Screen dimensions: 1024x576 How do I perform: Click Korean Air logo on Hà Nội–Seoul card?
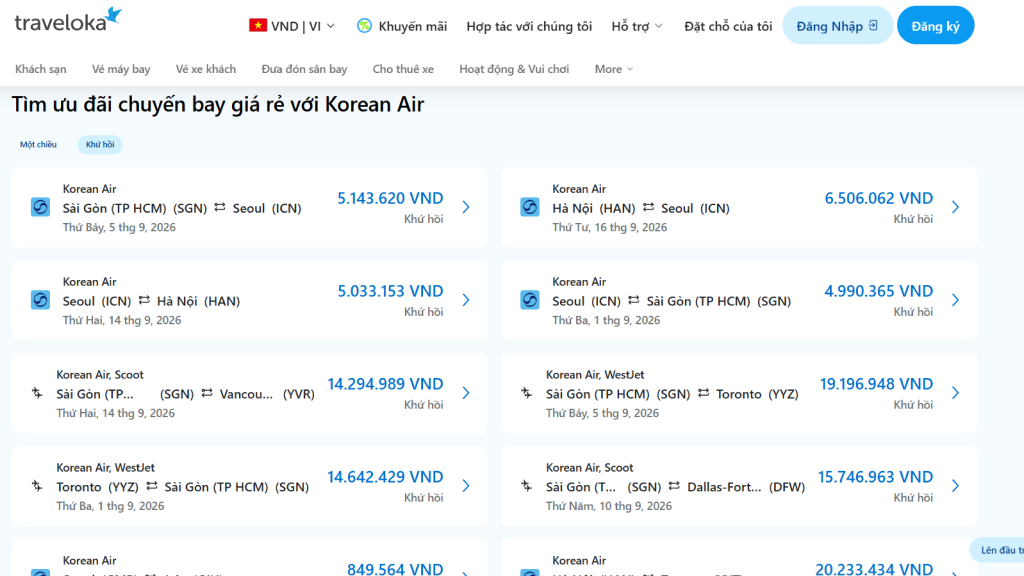coord(530,207)
